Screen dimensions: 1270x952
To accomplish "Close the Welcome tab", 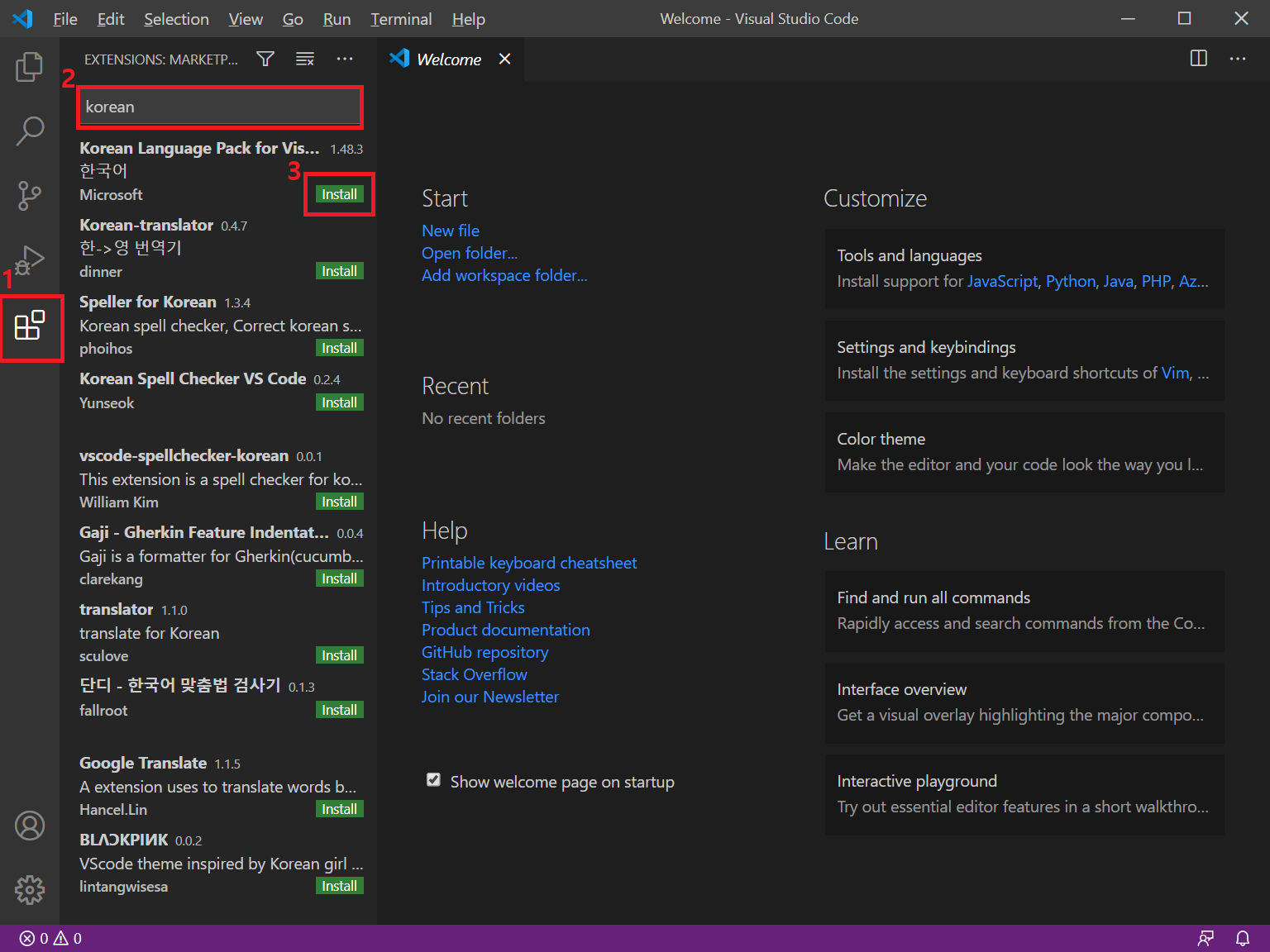I will pyautogui.click(x=504, y=59).
